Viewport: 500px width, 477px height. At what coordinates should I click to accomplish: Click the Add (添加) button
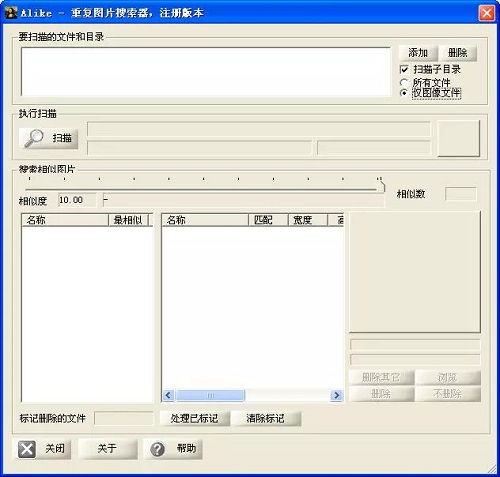[418, 53]
